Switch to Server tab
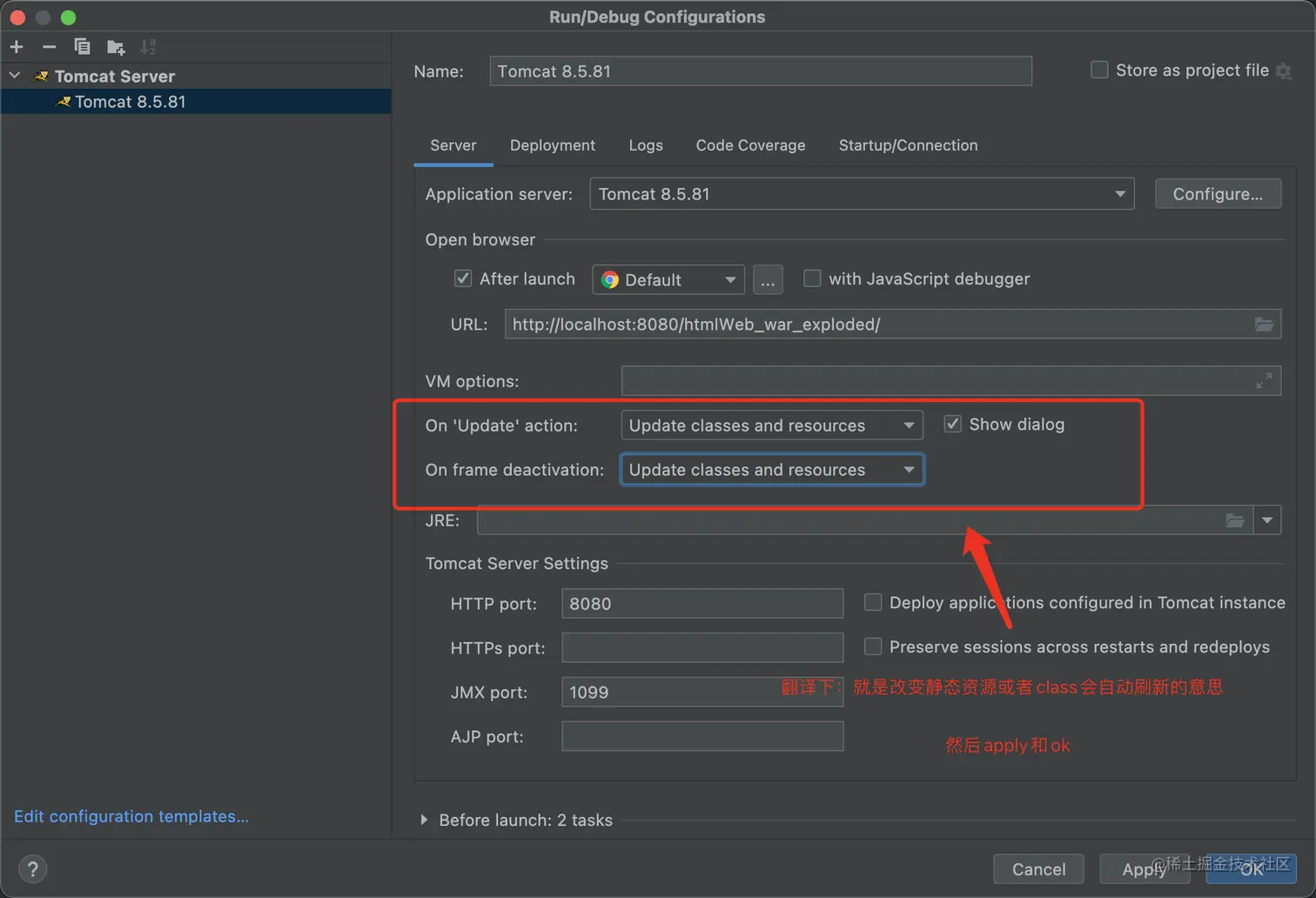This screenshot has width=1316, height=898. 453,145
